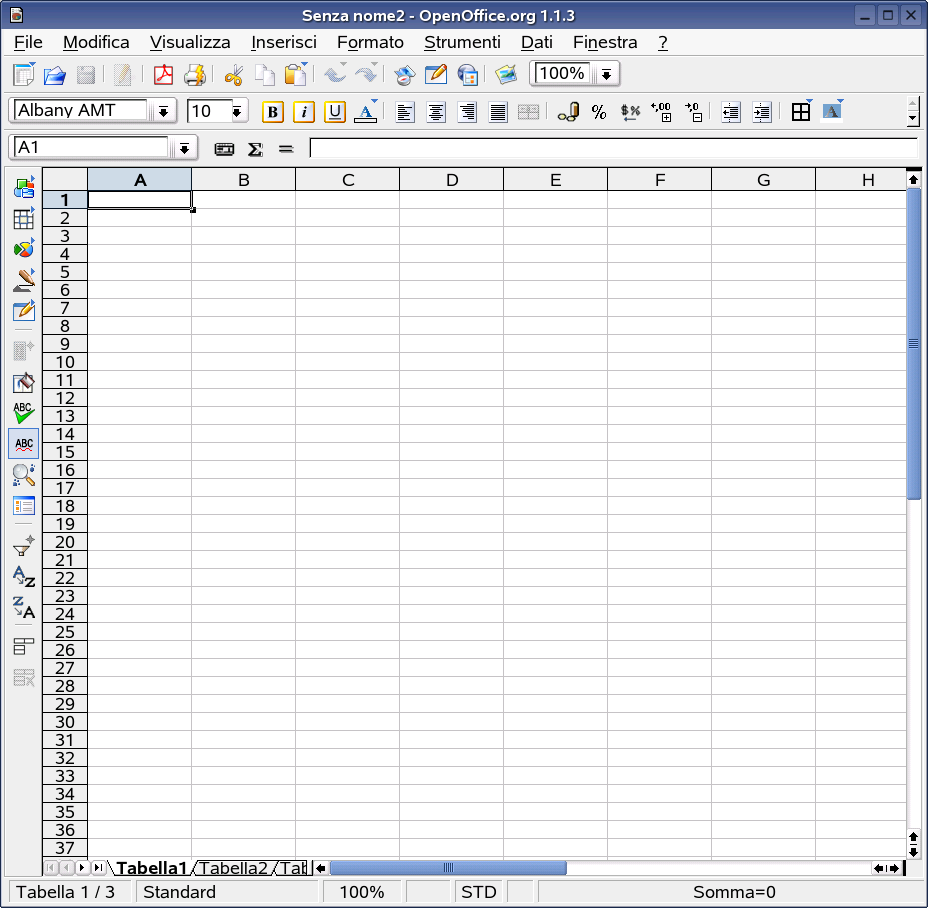Image resolution: width=928 pixels, height=908 pixels.
Task: Open the font size dropdown
Action: [236, 110]
